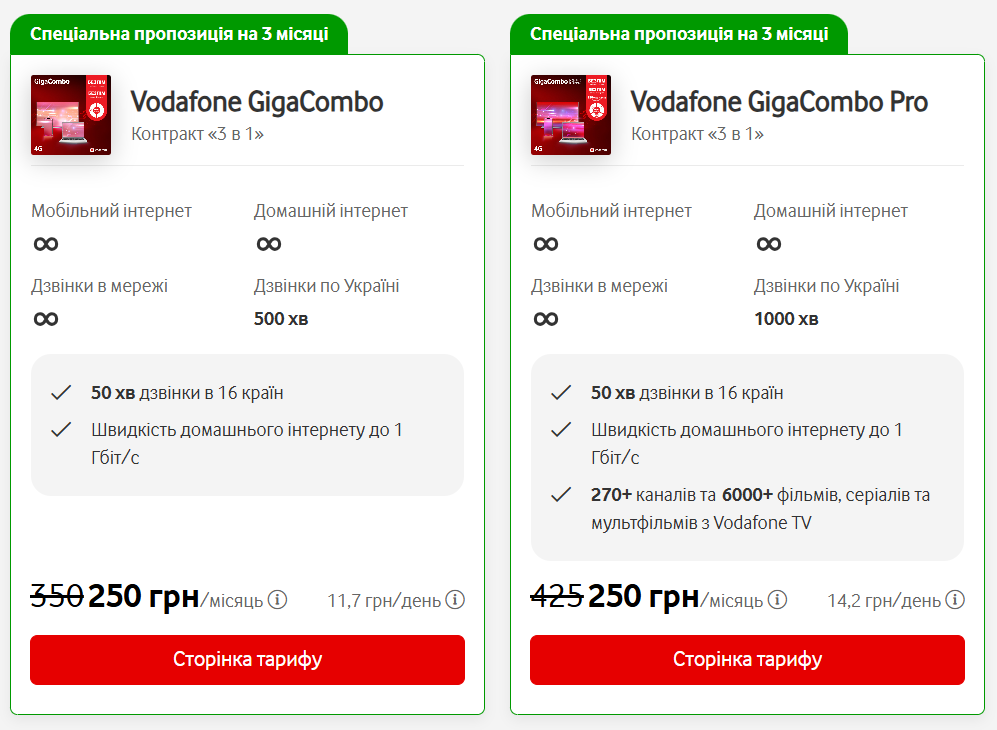Click the Vodafone GigaCombo Pro package thumbnail
Image resolution: width=997 pixels, height=730 pixels.
click(571, 115)
